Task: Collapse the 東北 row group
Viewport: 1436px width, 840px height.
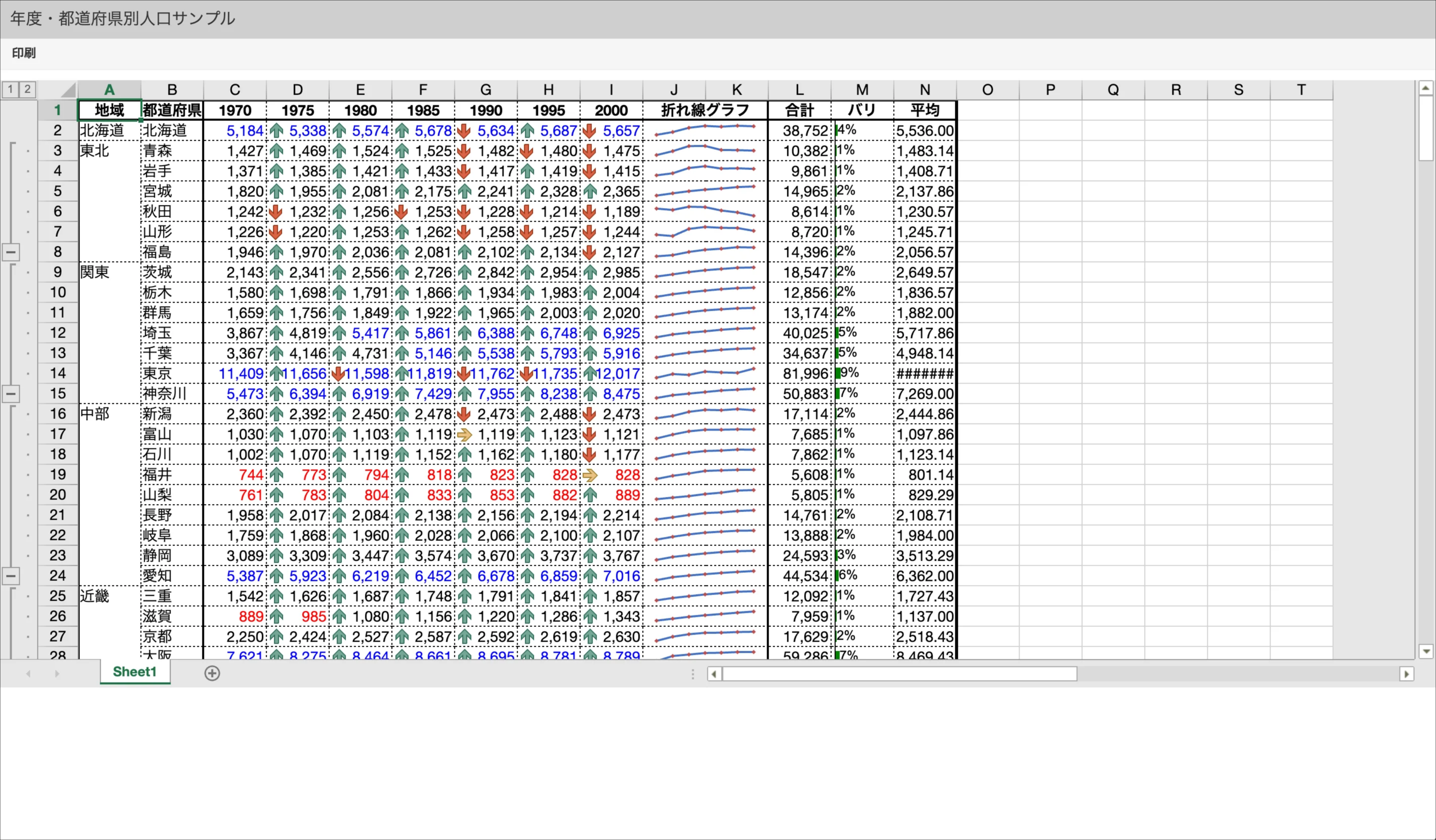Action: coord(11,252)
